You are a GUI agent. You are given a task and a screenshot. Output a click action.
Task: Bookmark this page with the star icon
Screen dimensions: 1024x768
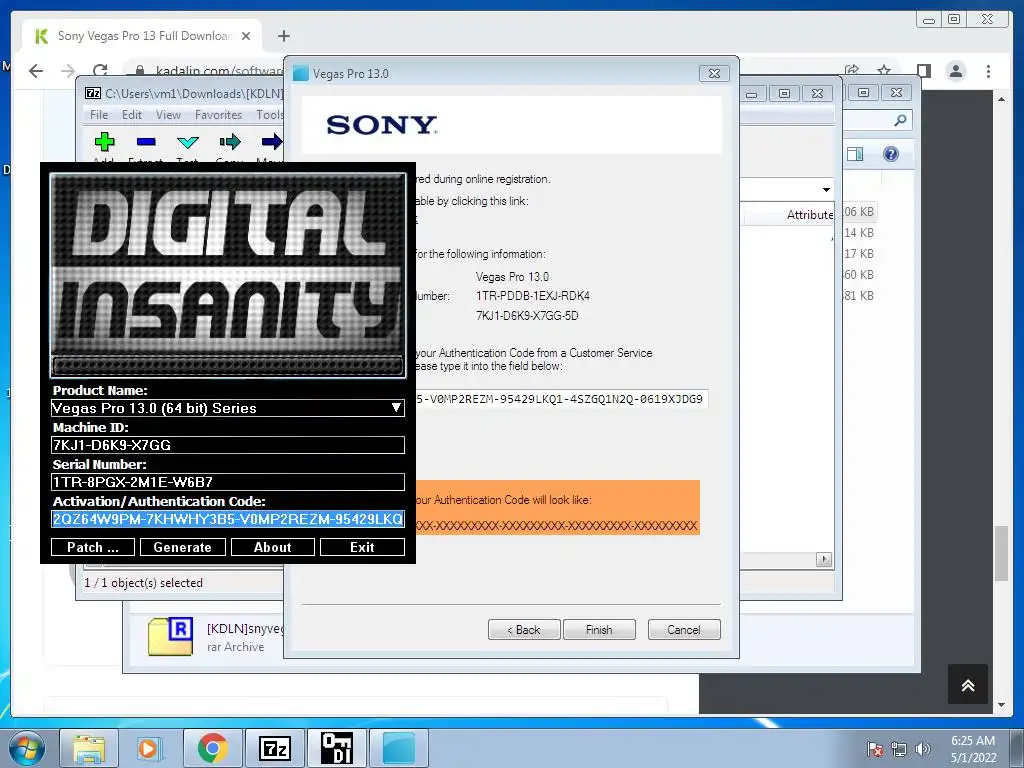point(884,70)
